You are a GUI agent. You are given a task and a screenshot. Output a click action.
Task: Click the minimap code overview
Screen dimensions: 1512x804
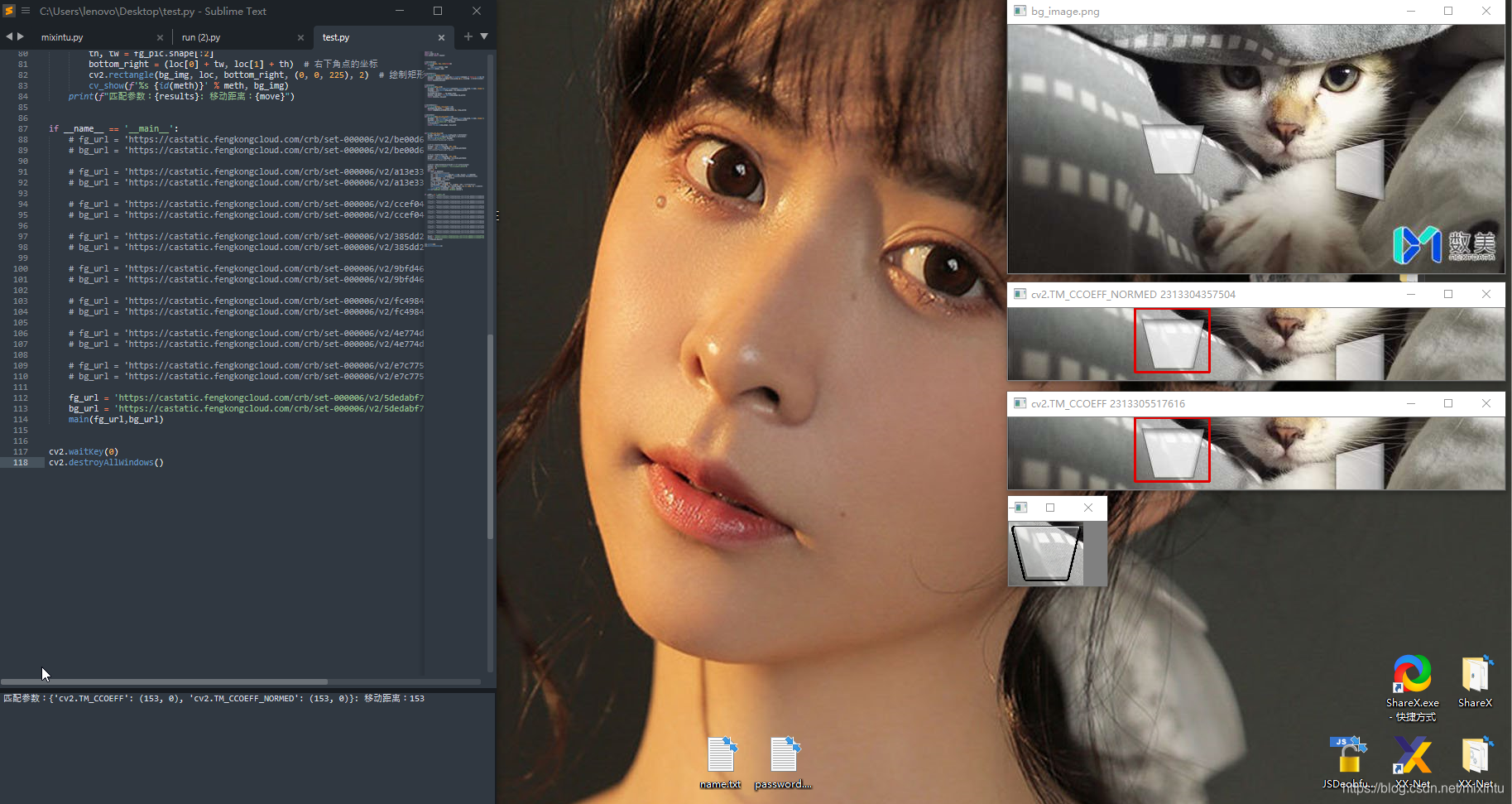[454, 149]
